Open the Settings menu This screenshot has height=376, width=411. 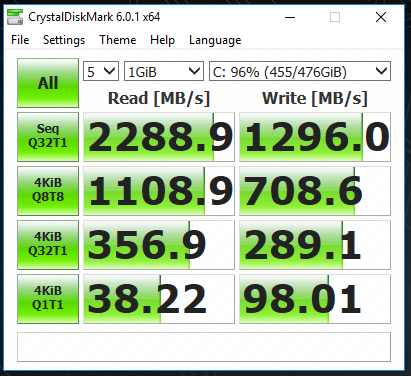click(64, 40)
